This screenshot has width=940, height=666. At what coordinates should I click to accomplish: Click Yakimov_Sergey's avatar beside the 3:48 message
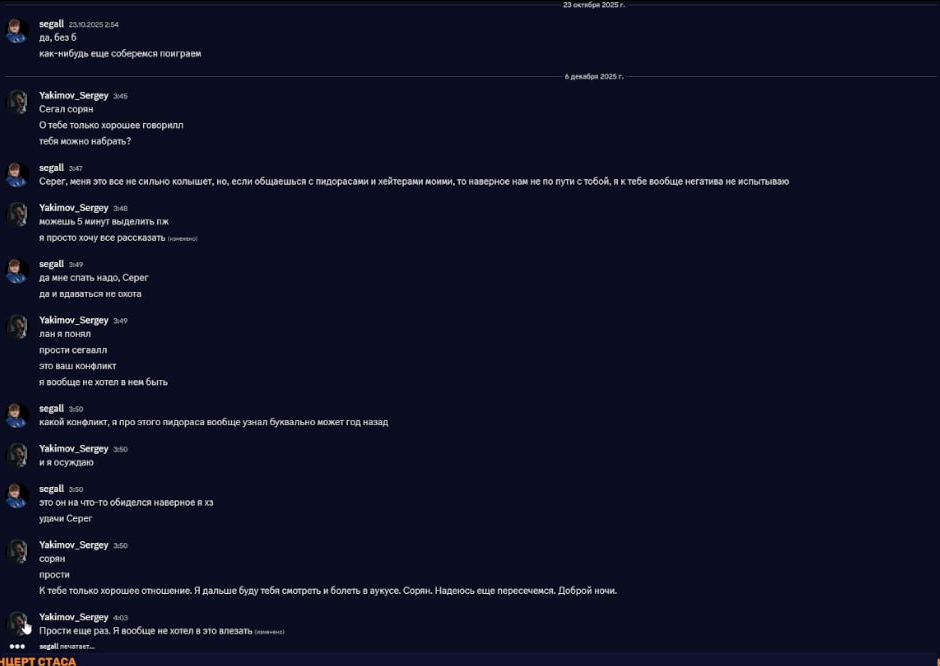(x=17, y=214)
